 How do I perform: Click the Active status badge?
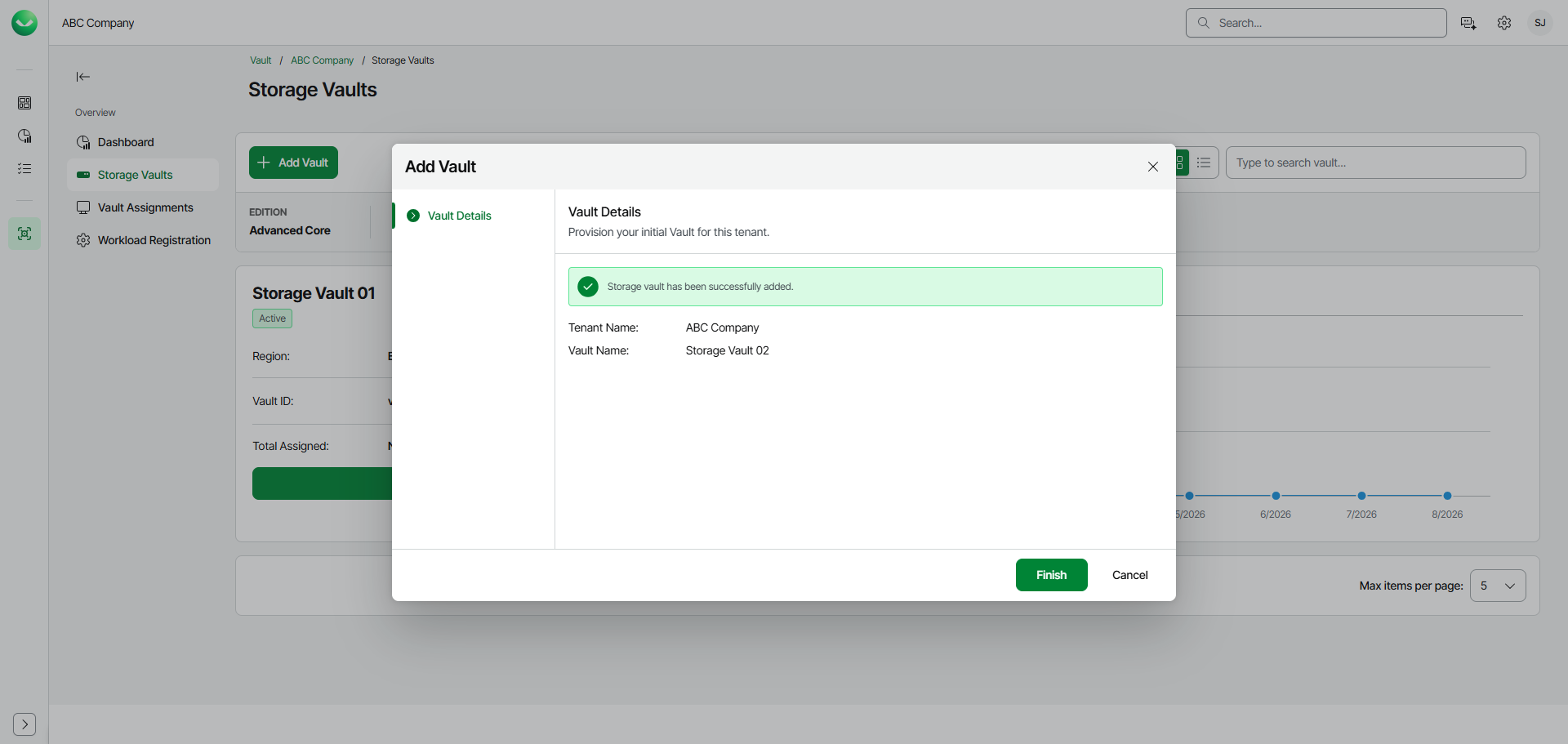(x=272, y=319)
